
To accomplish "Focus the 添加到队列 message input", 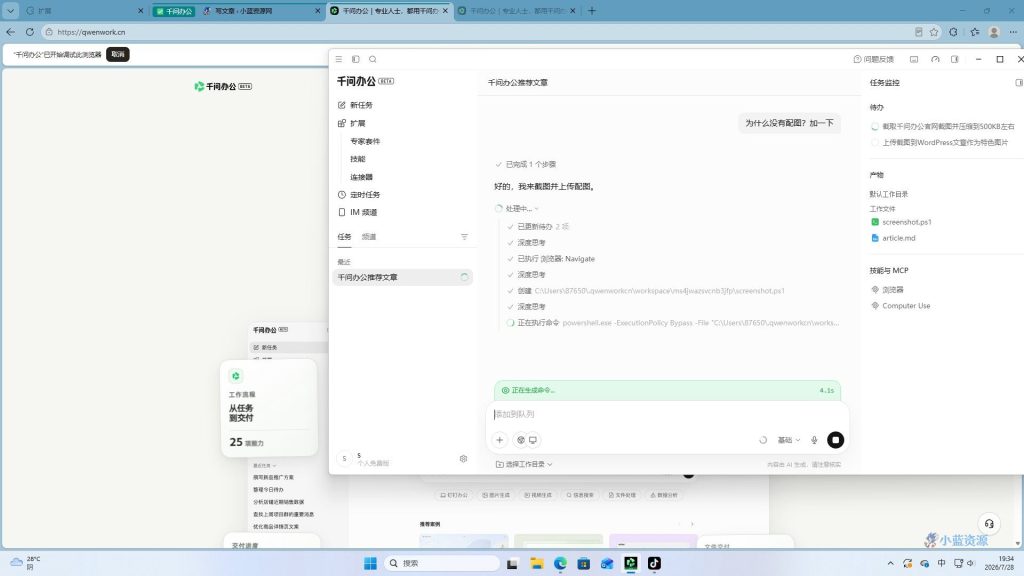I will 667,414.
